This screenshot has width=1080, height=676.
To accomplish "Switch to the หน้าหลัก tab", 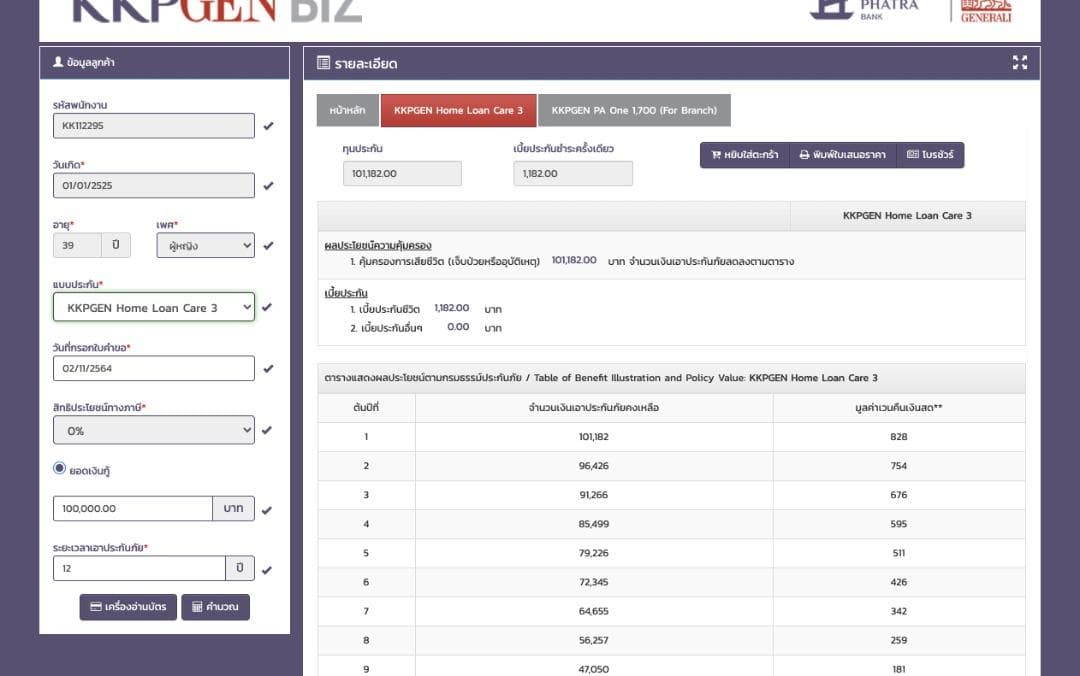I will point(347,111).
